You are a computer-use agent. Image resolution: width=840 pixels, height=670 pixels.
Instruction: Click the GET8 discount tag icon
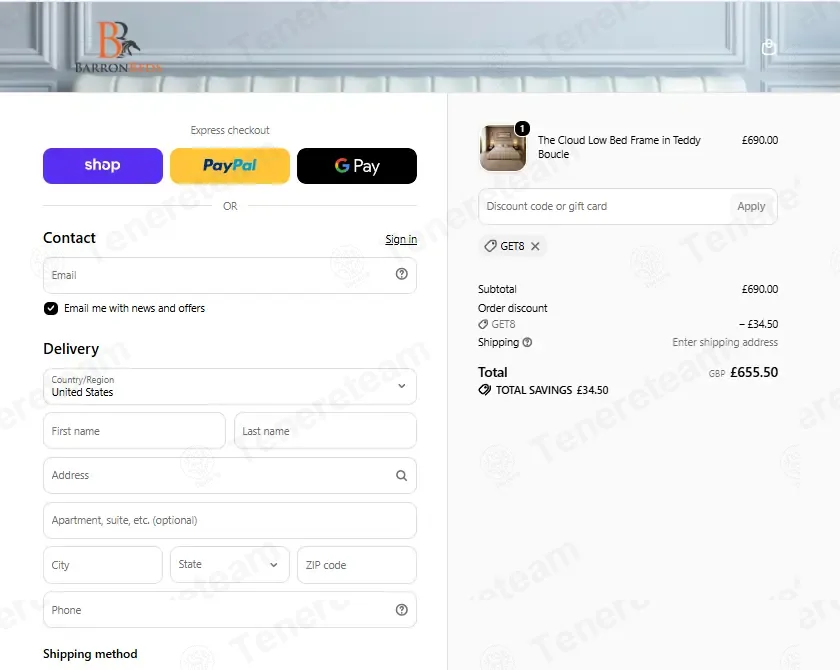coord(490,246)
